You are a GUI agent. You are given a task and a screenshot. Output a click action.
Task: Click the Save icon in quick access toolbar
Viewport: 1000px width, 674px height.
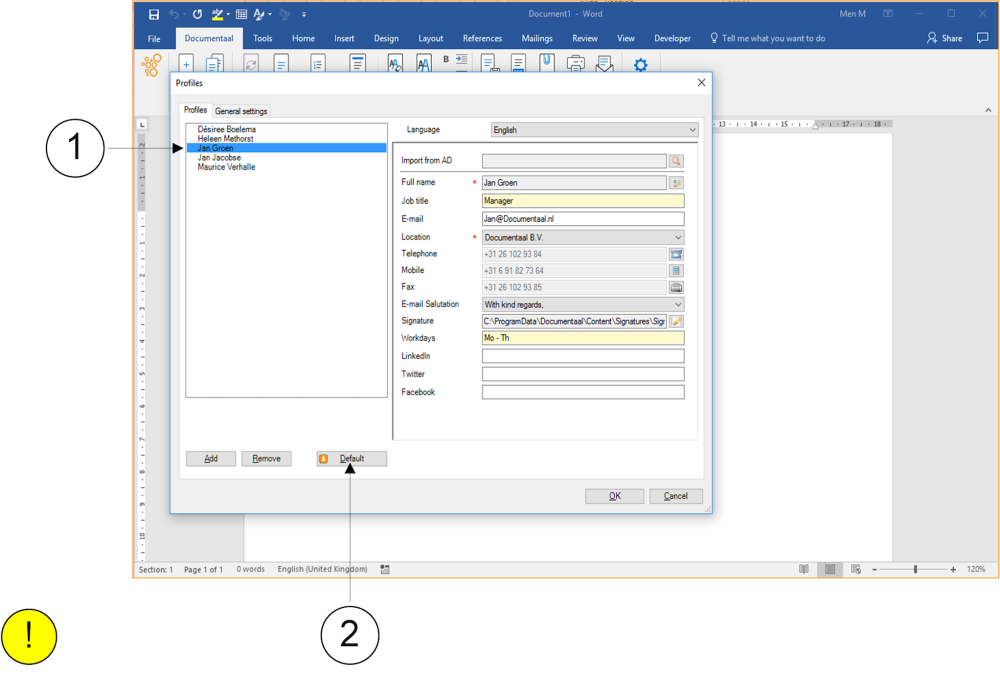point(154,14)
